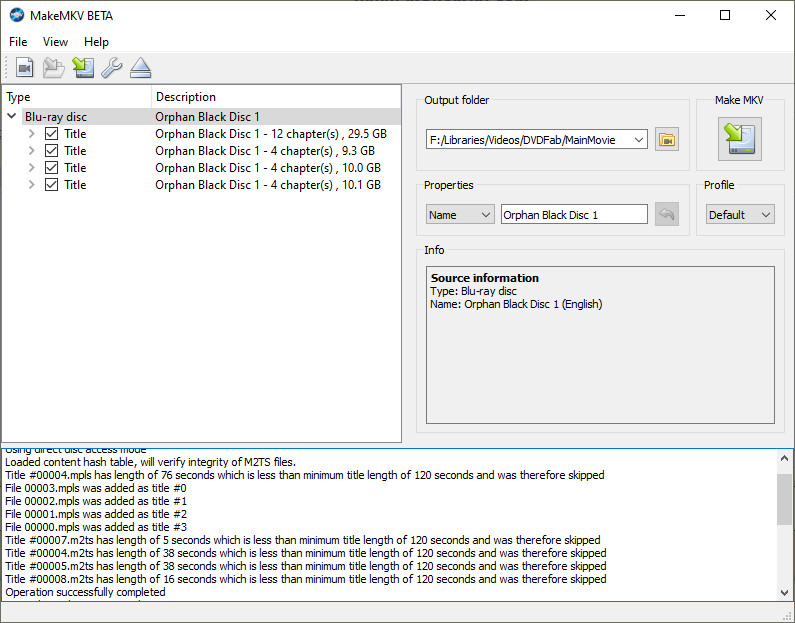795x623 pixels.
Task: Uncheck the 9.3 GB title checkbox
Action: pos(51,151)
